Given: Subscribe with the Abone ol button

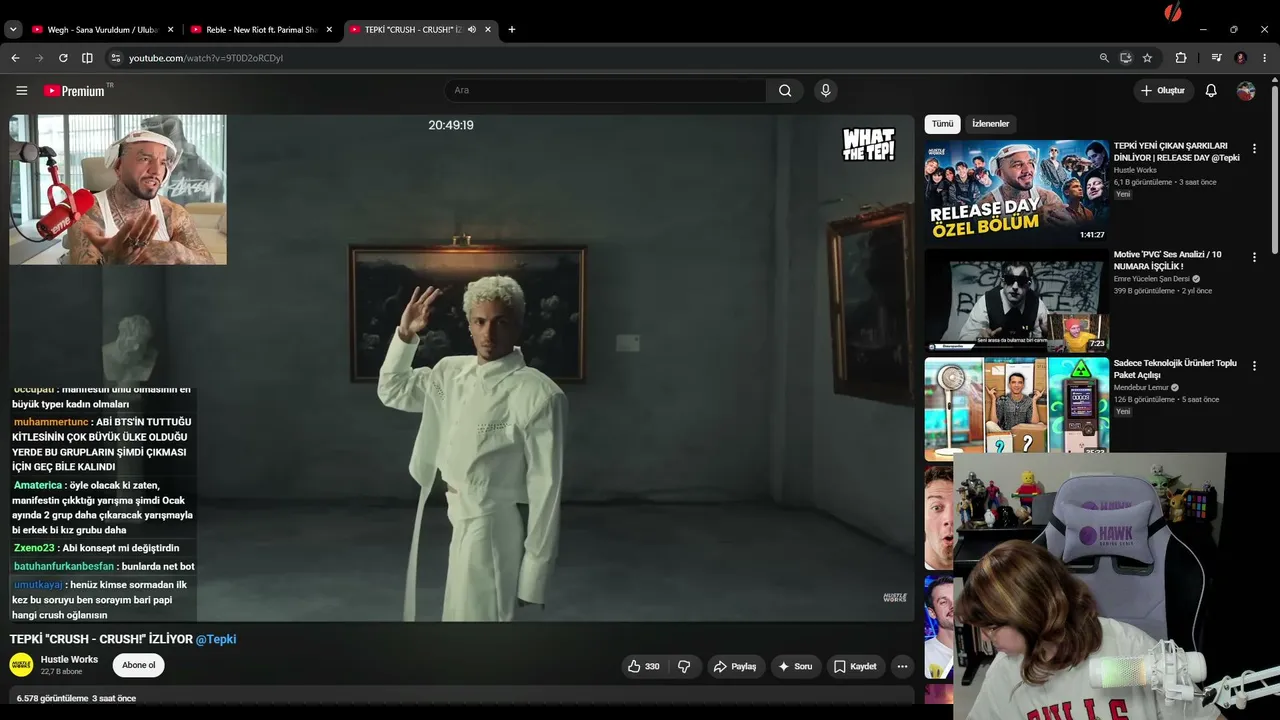Looking at the screenshot, I should click(x=139, y=666).
